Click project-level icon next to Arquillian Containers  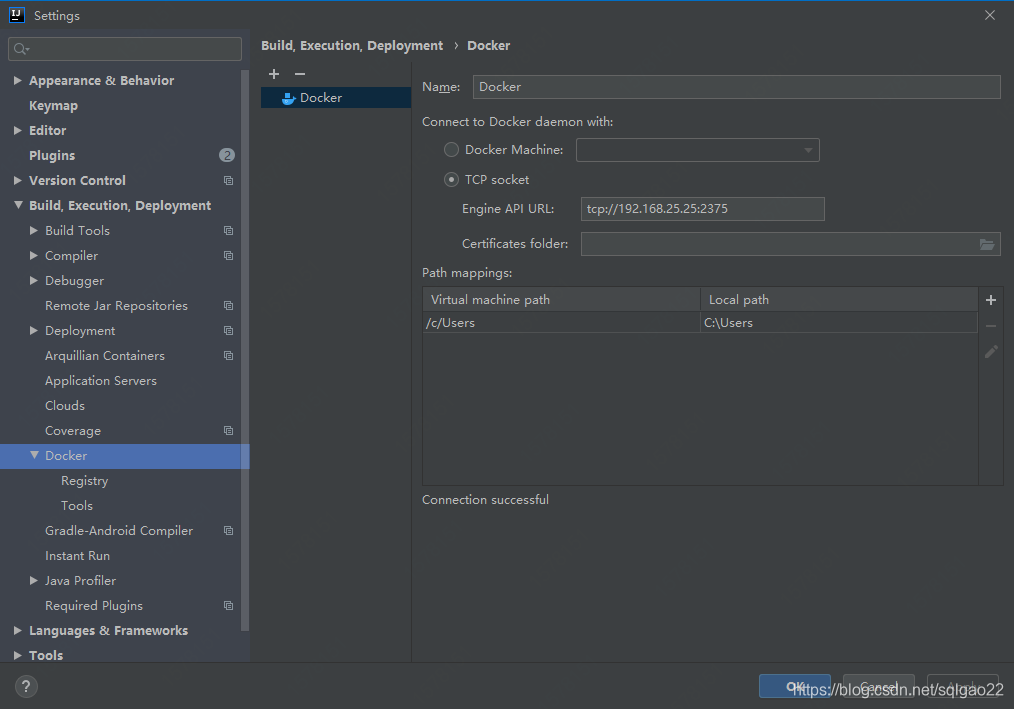click(x=228, y=355)
